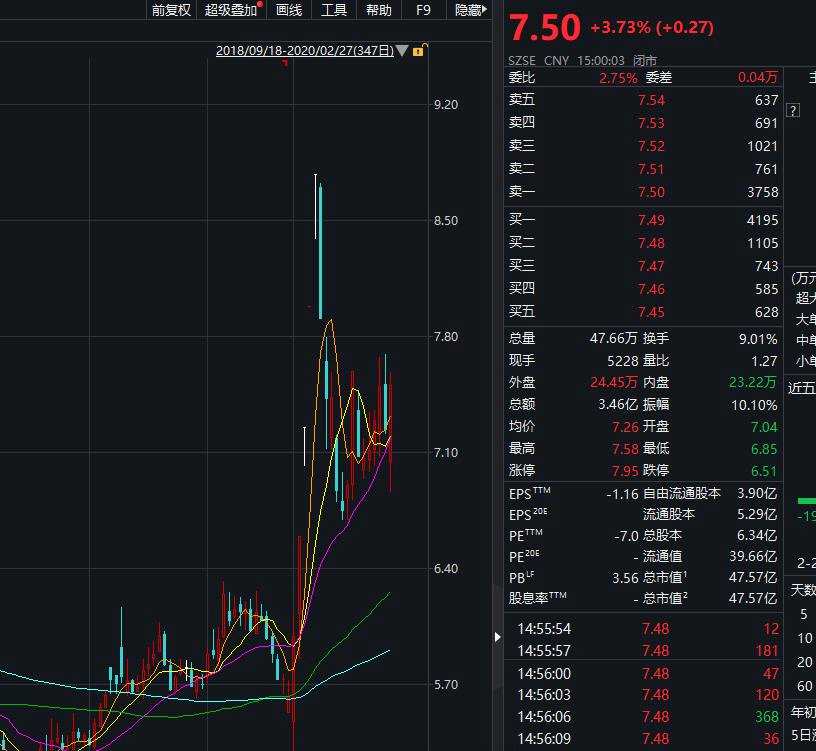Click the question mark help icon

(793, 110)
